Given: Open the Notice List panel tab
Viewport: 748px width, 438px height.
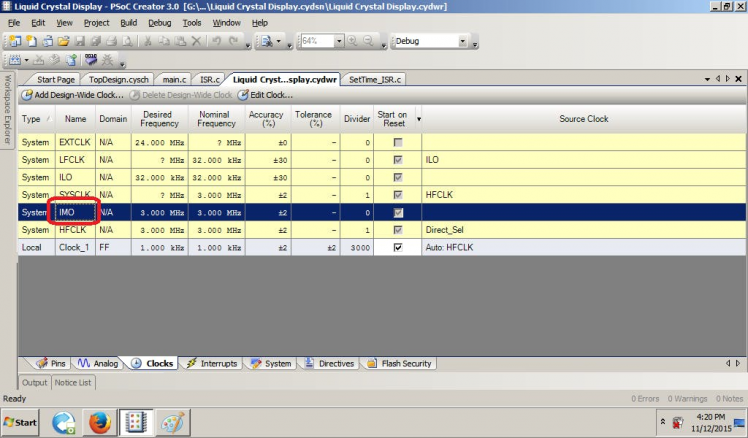Looking at the screenshot, I should 73,383.
